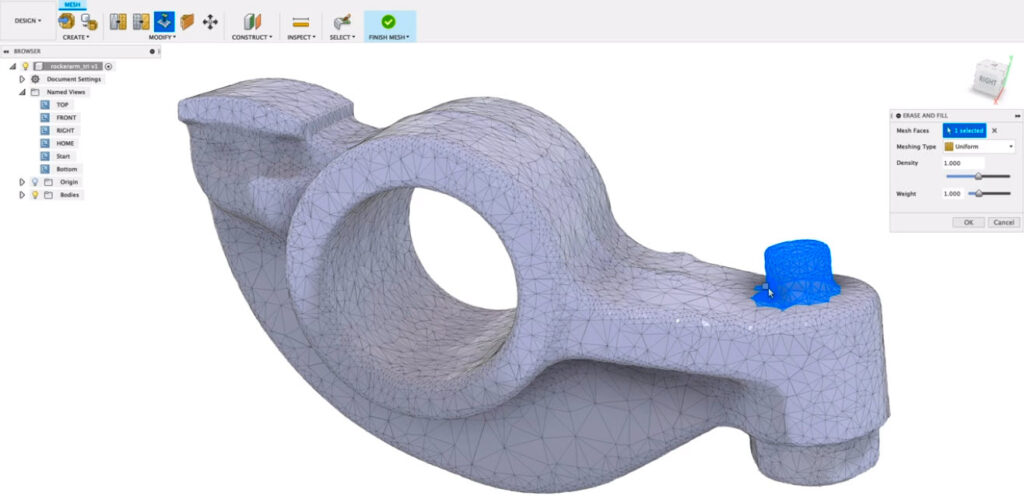Screen dimensions: 1024x496
Task: Click the Construct plane icon
Action: tap(252, 22)
